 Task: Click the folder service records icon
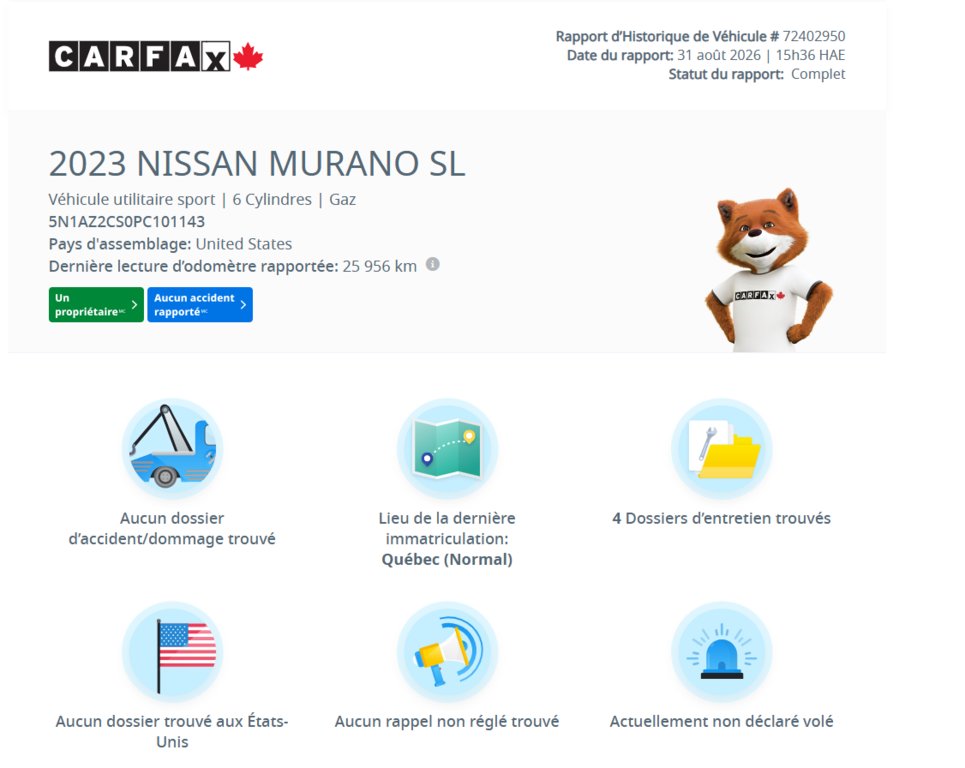[721, 449]
